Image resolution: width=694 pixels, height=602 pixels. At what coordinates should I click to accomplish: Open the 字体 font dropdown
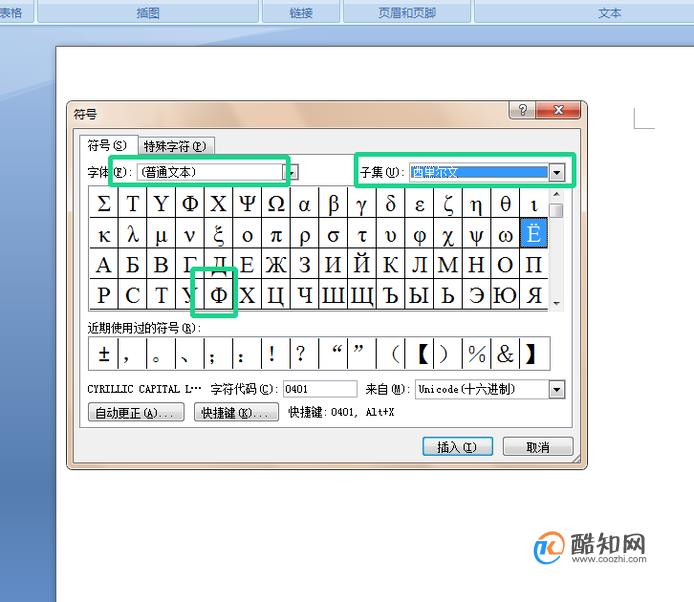[292, 172]
